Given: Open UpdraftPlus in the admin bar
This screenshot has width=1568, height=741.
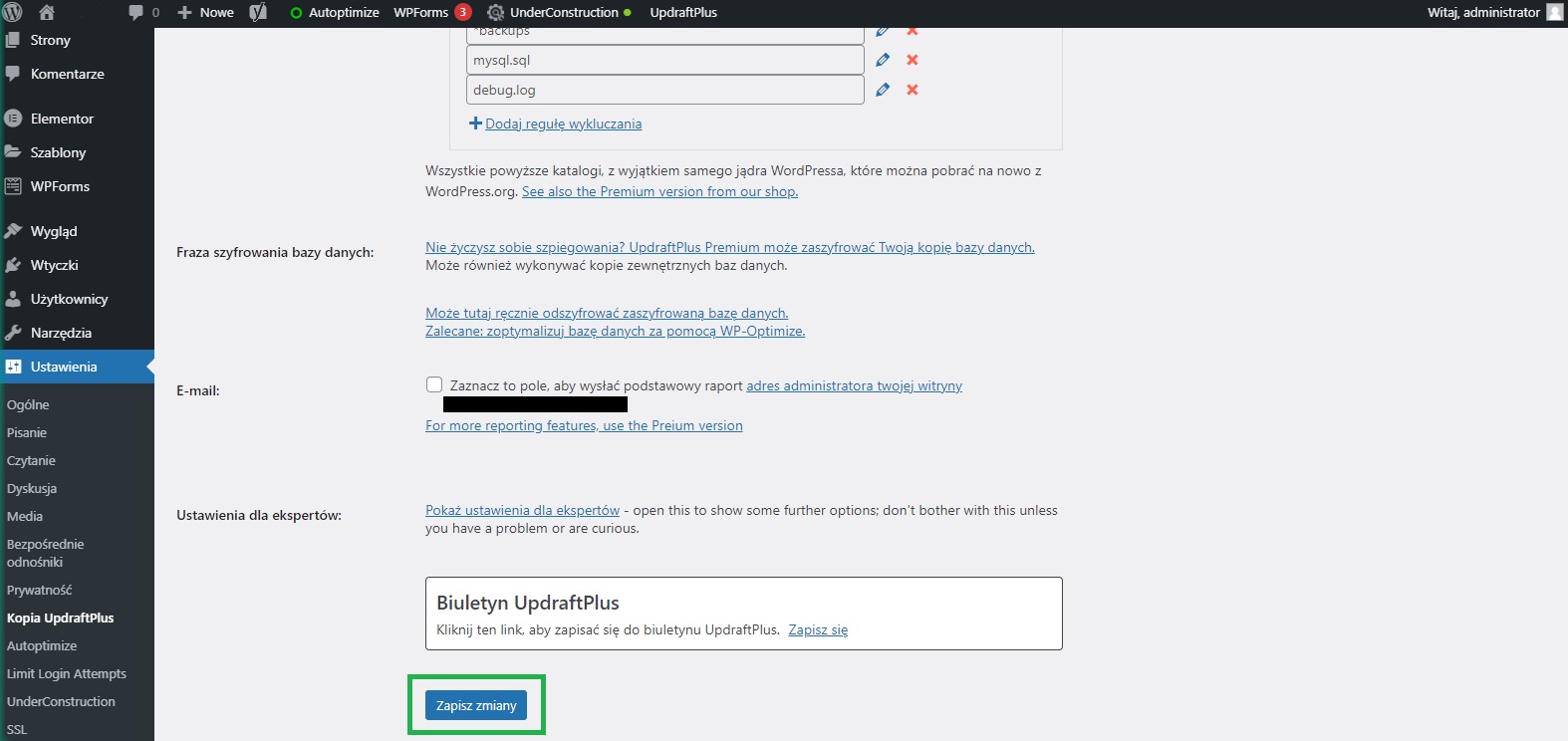Looking at the screenshot, I should pos(683,12).
